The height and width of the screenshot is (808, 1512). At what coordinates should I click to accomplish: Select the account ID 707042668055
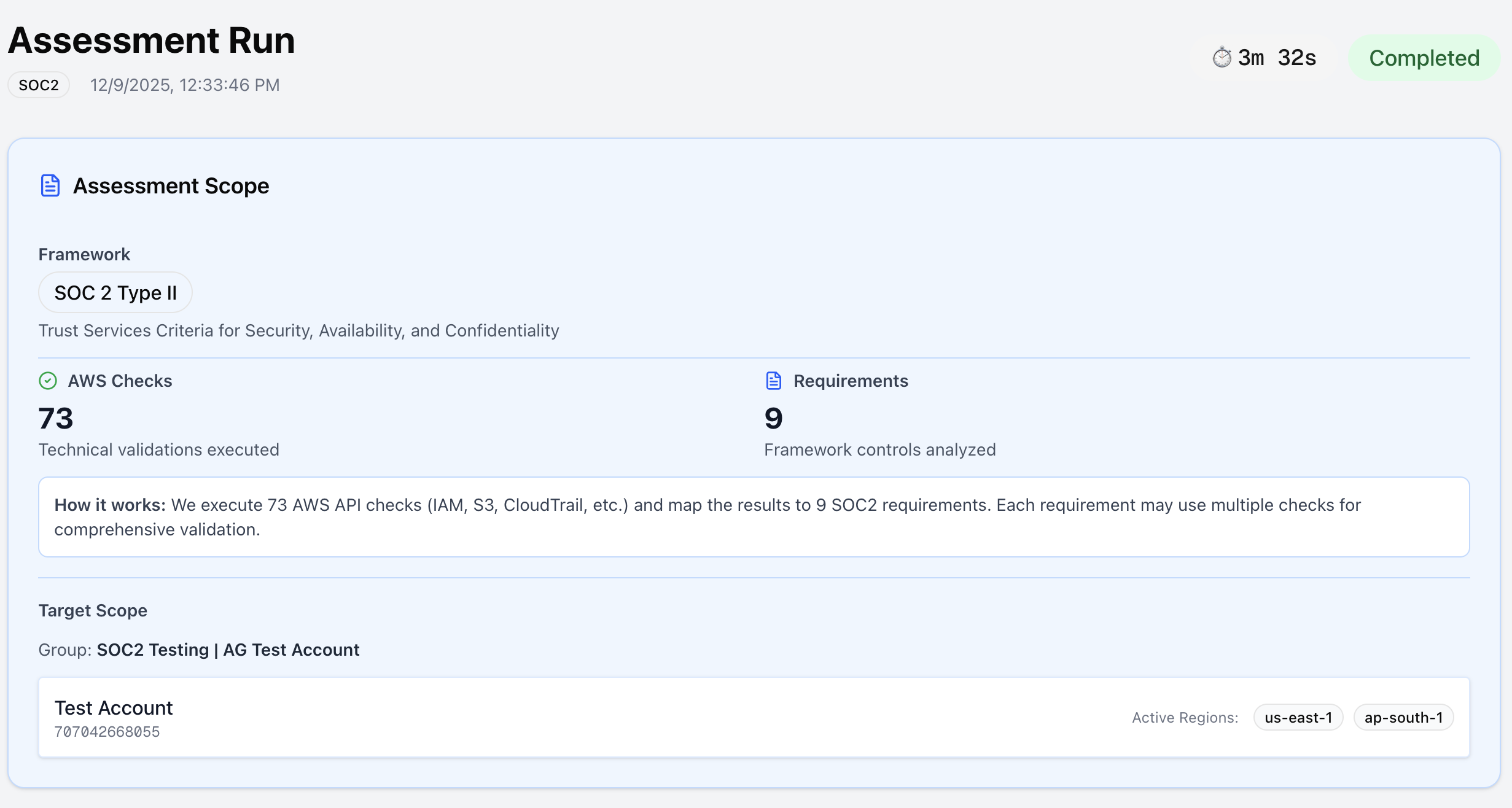[x=106, y=731]
